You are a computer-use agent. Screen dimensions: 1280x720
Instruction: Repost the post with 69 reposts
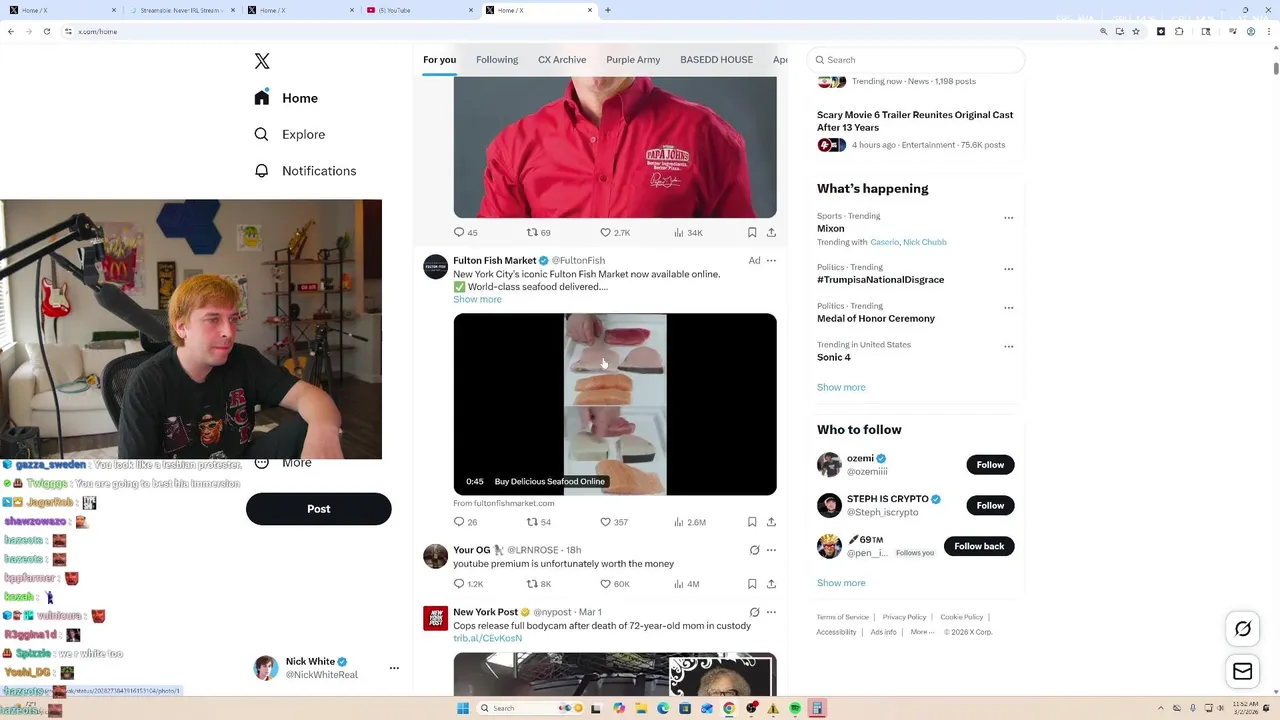pyautogui.click(x=539, y=232)
